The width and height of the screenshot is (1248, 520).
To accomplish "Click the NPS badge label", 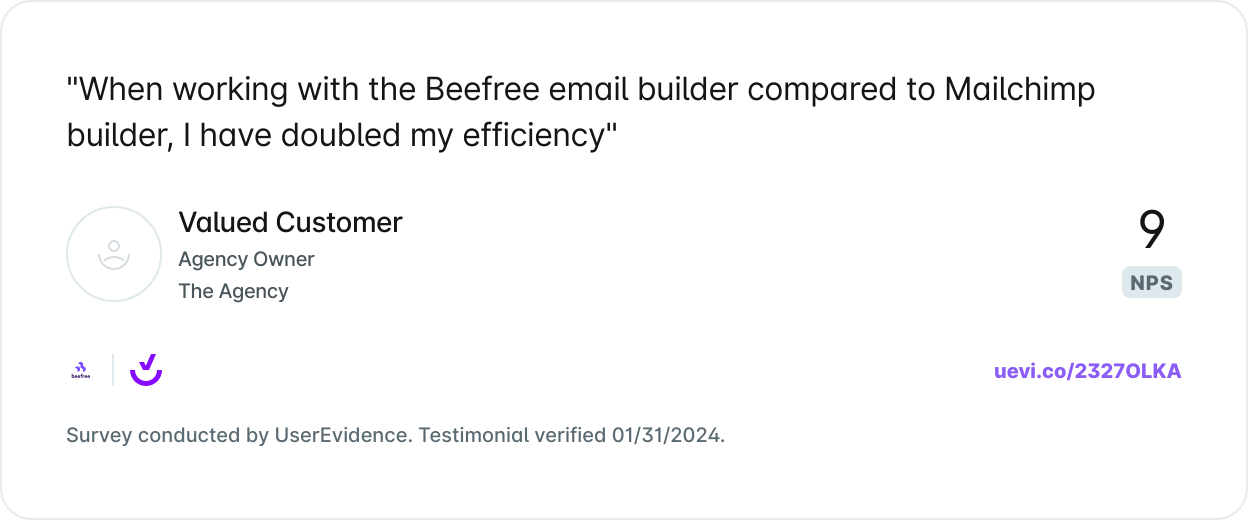I will [1151, 283].
